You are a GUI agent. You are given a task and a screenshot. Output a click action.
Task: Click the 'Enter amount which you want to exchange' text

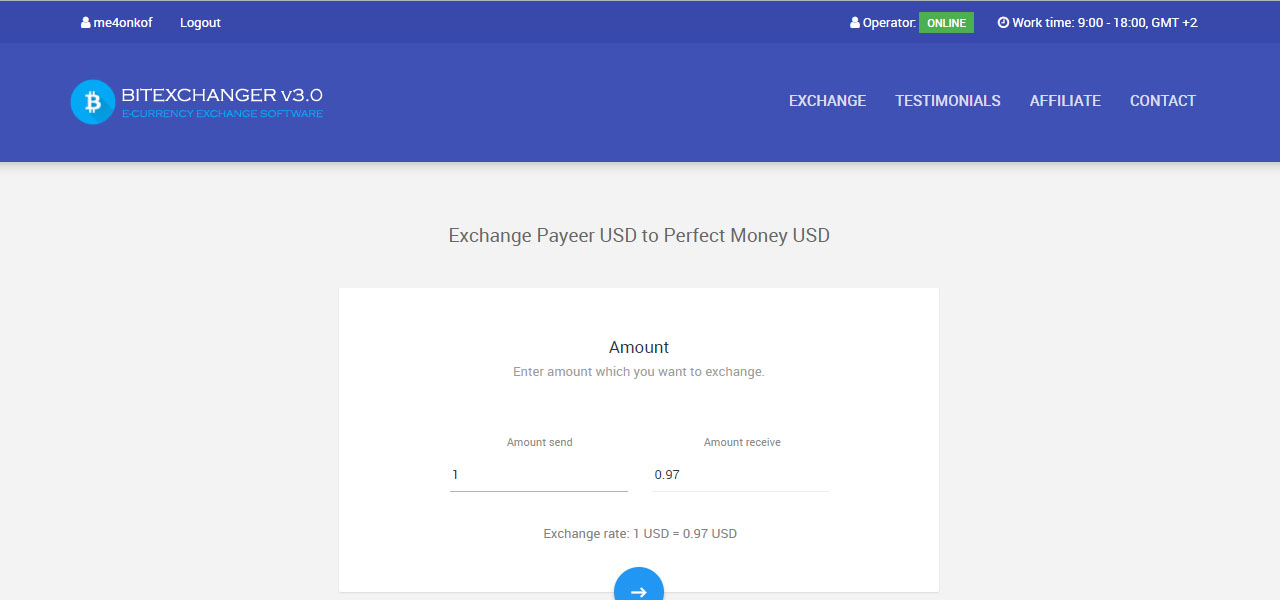[639, 372]
